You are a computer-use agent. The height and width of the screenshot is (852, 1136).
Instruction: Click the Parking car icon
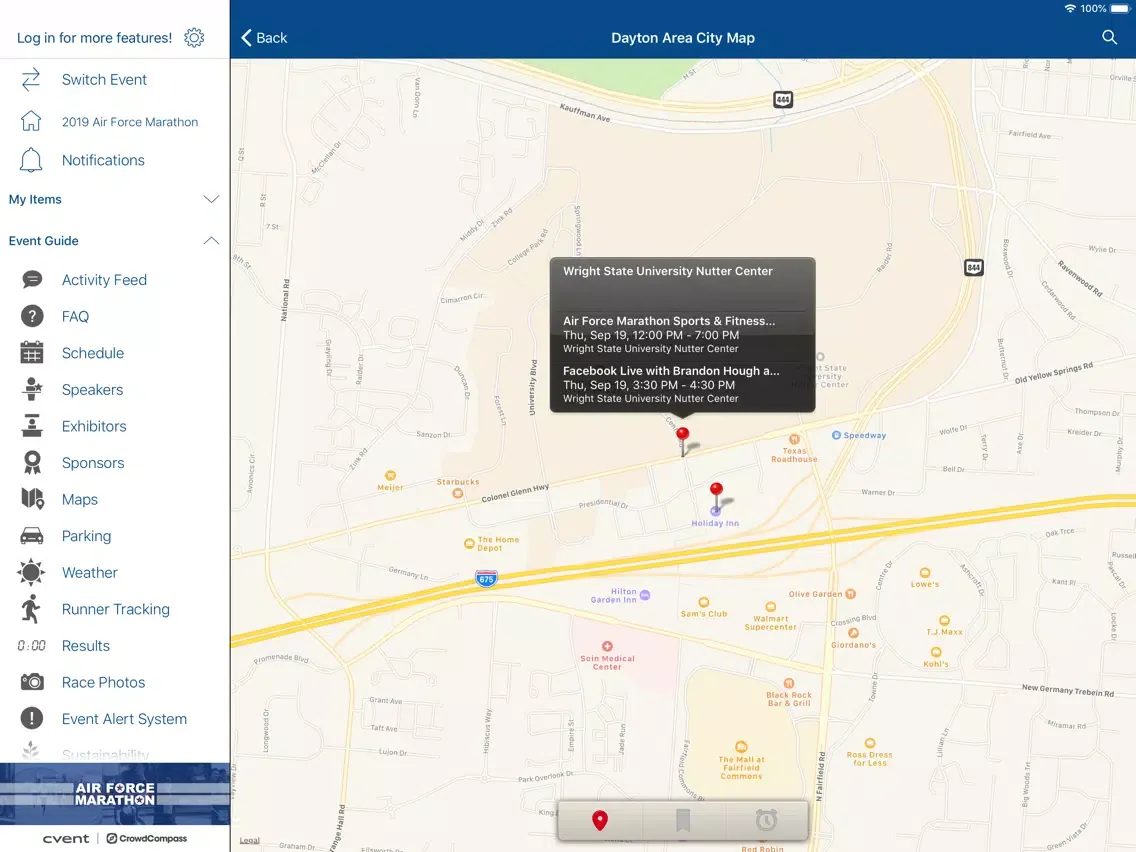(x=32, y=536)
